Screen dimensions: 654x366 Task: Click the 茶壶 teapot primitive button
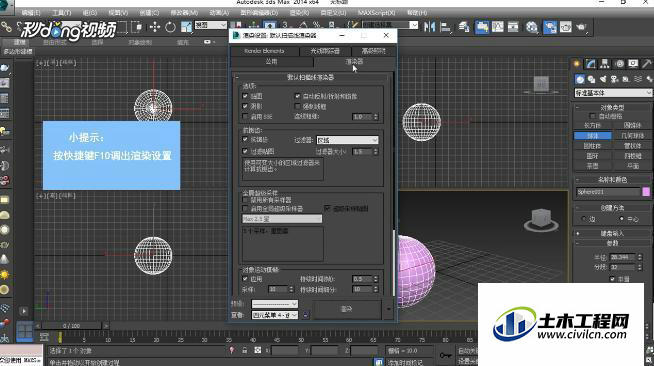coord(592,166)
